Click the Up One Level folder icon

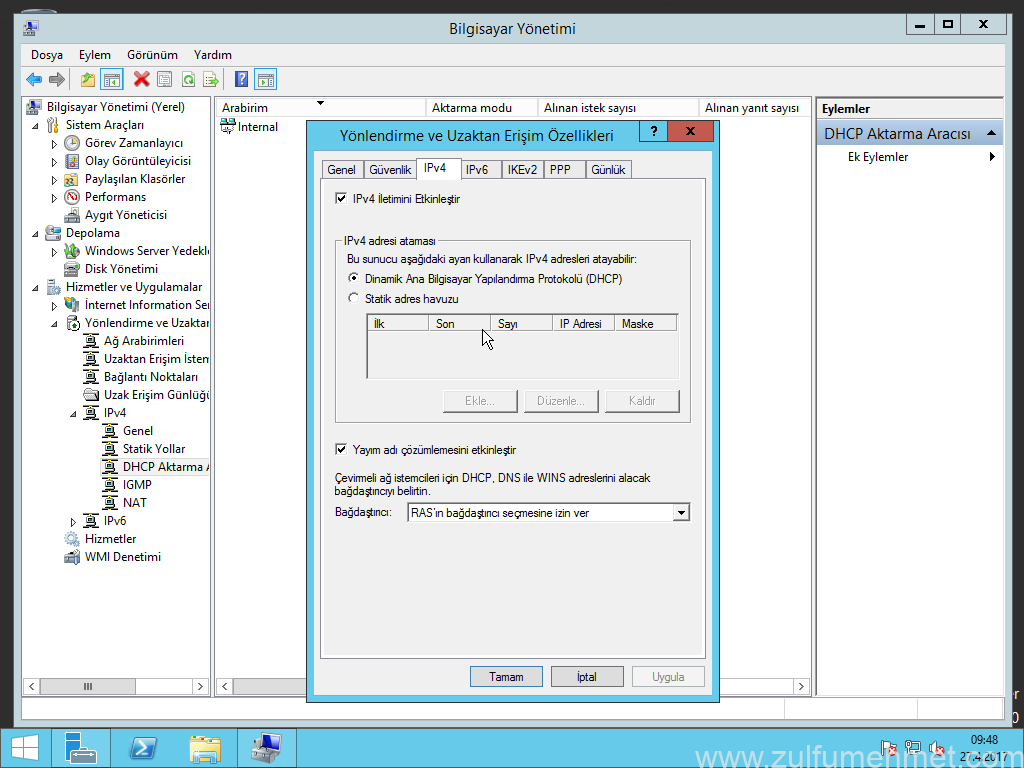[x=88, y=80]
